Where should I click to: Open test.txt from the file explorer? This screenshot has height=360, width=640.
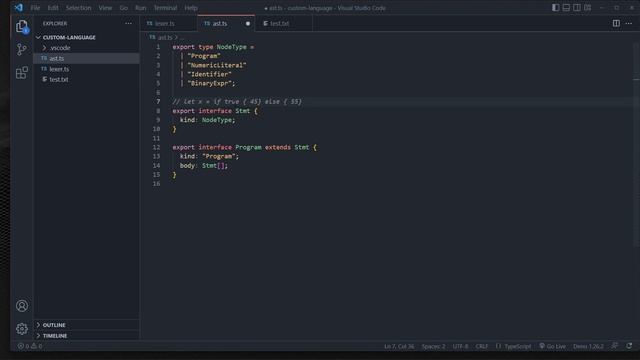click(86, 80)
